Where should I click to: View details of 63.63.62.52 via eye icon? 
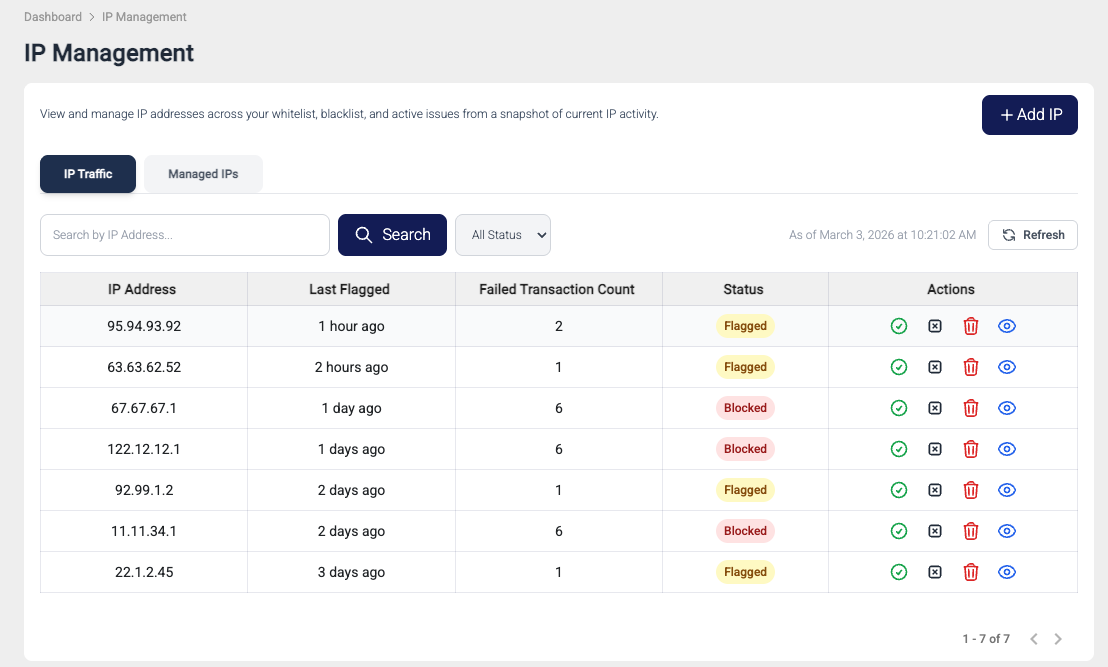pyautogui.click(x=1006, y=367)
